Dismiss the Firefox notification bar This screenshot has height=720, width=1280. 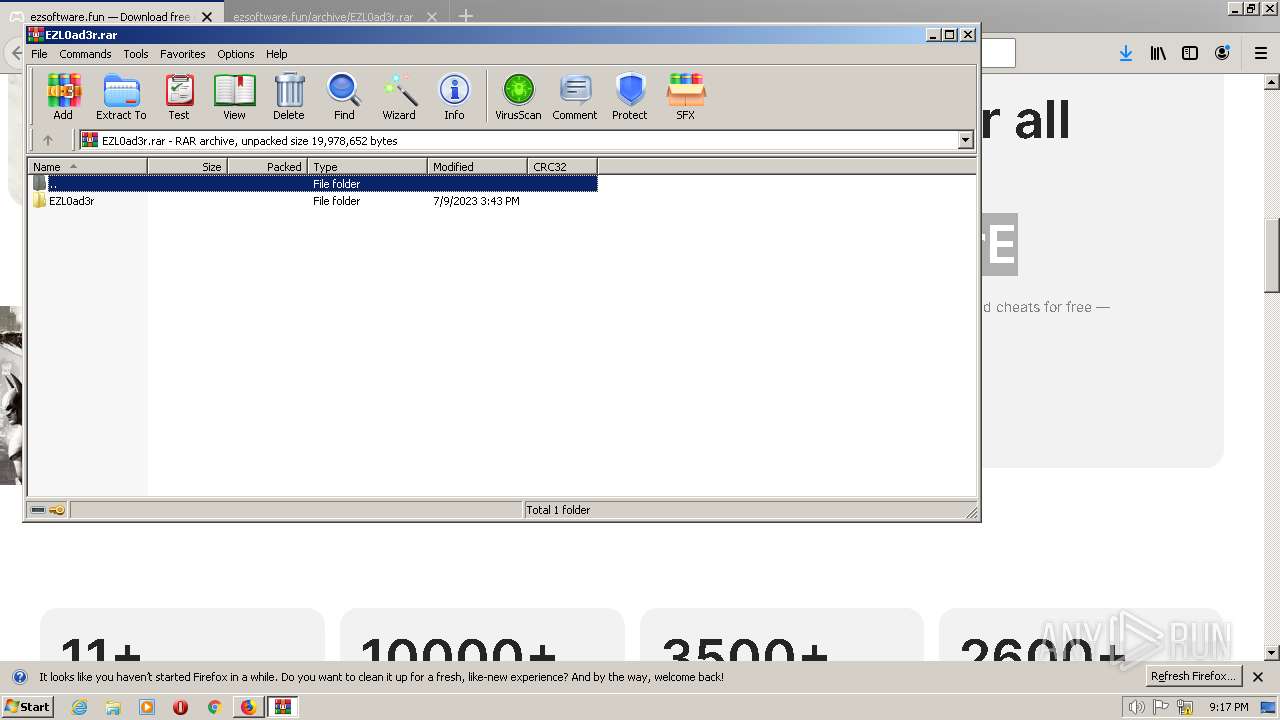coord(1258,677)
